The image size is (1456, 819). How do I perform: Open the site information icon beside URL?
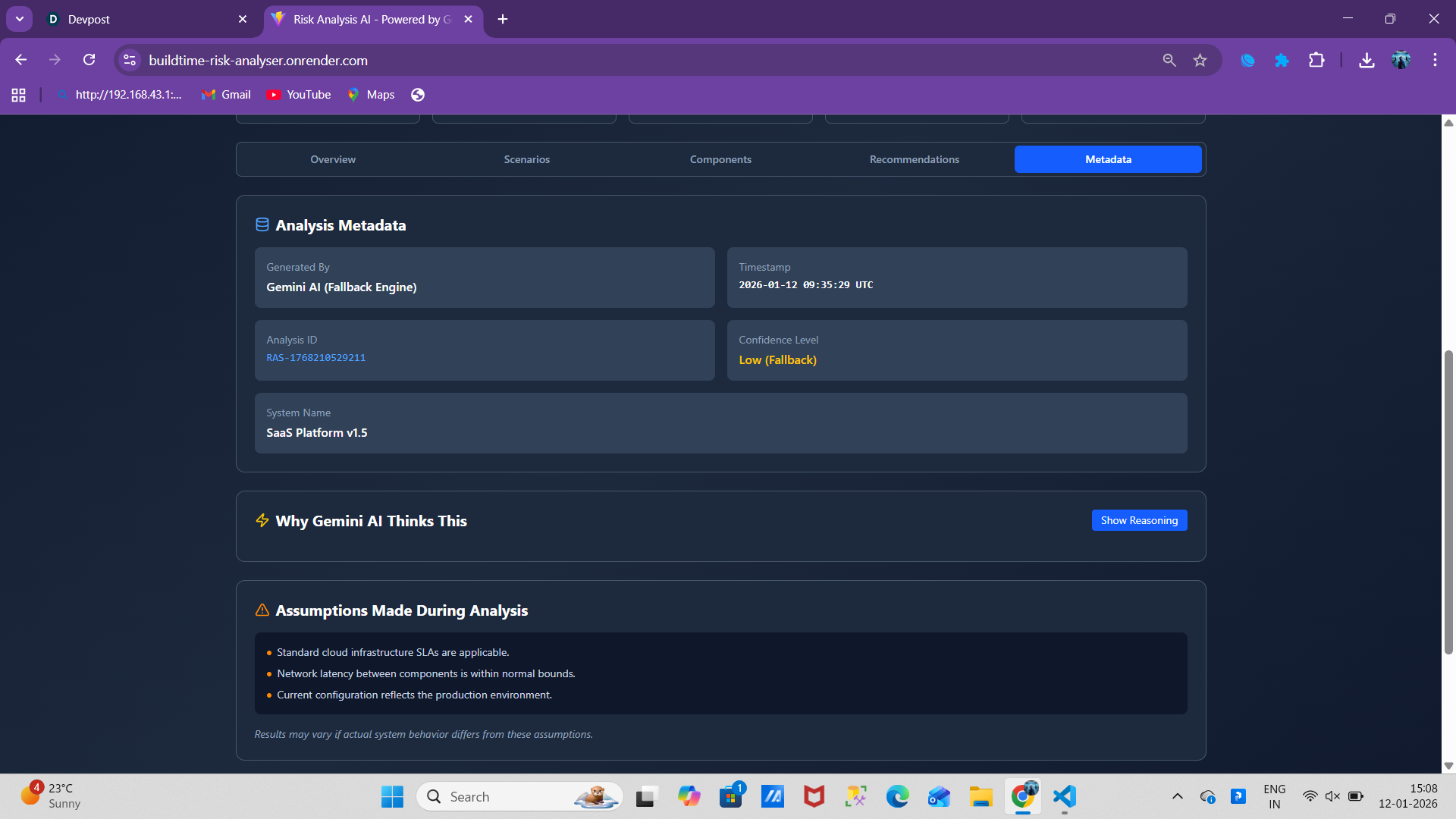(x=130, y=60)
